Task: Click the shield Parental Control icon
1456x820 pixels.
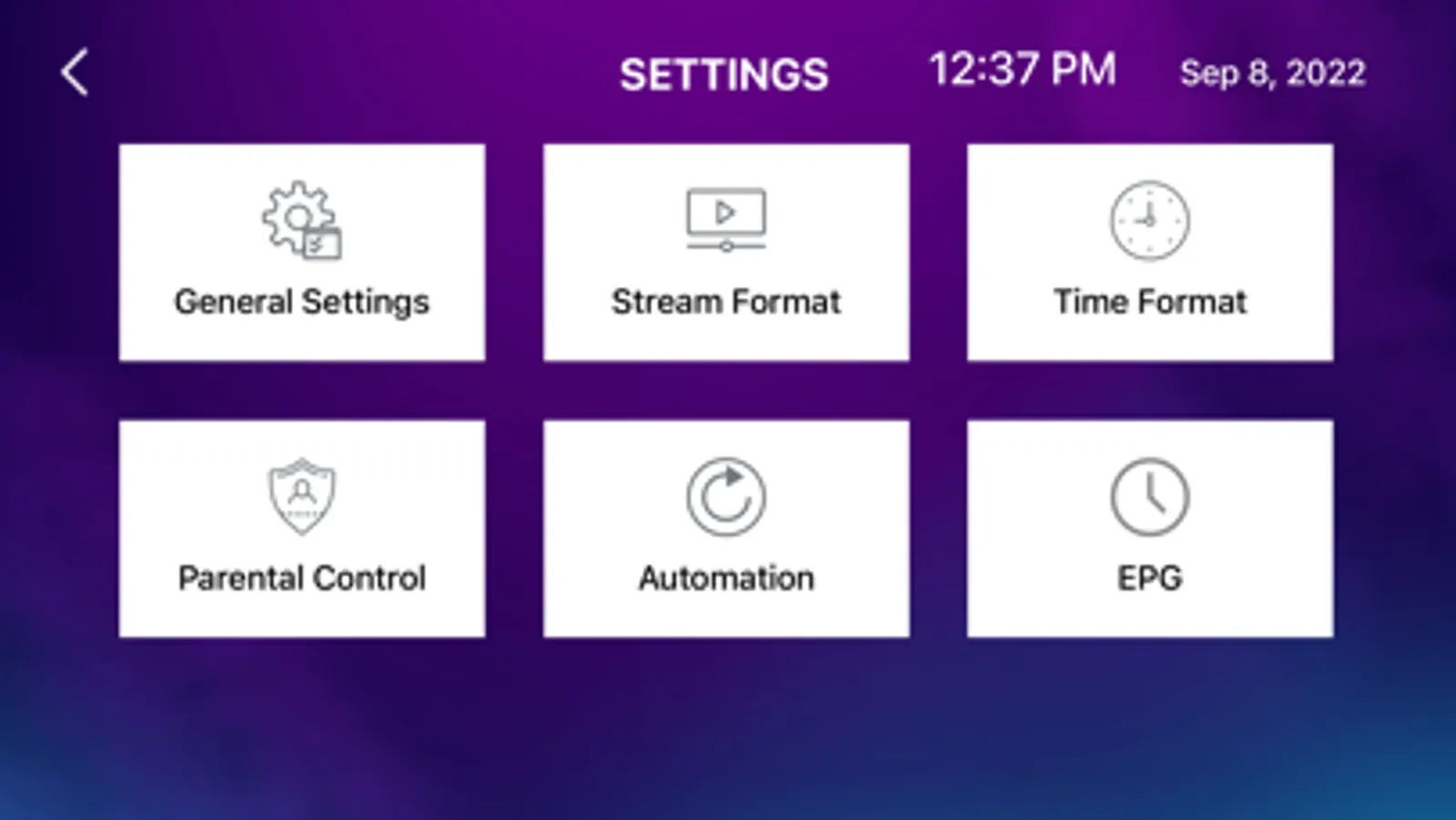Action: coord(301,497)
